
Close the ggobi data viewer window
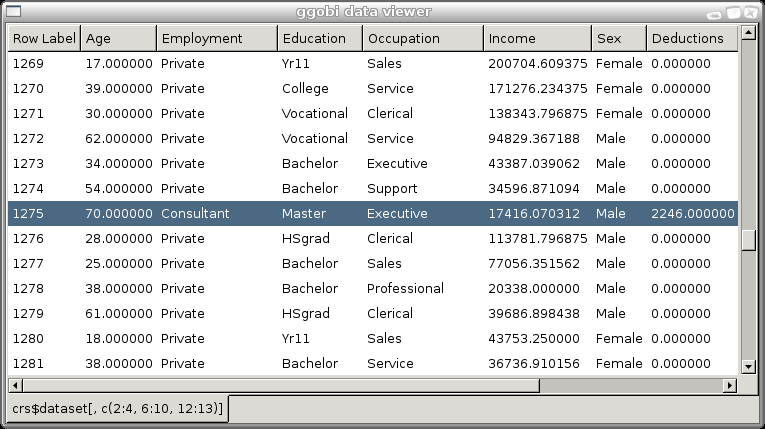pyautogui.click(x=752, y=11)
